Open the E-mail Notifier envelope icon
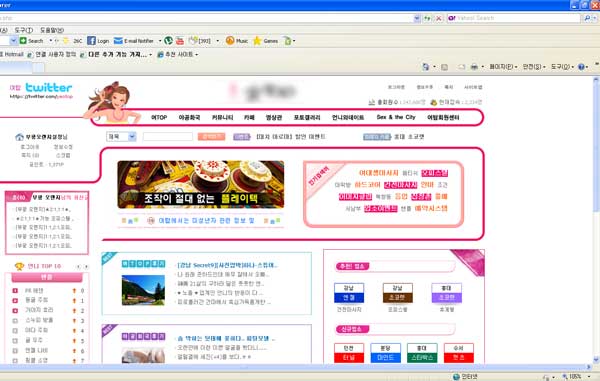Image resolution: width=600 pixels, height=381 pixels. 118,41
